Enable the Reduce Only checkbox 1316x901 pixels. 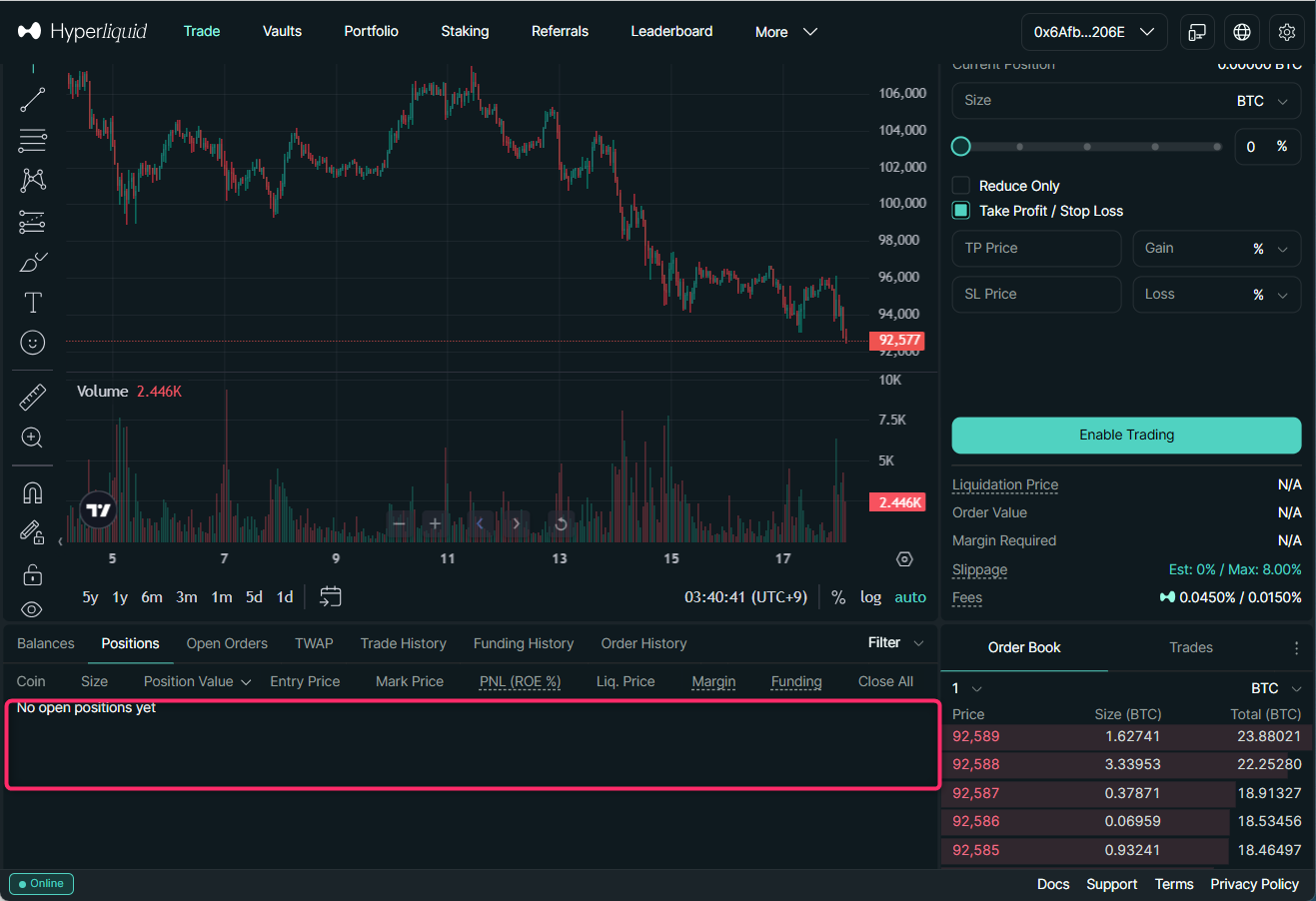961,186
